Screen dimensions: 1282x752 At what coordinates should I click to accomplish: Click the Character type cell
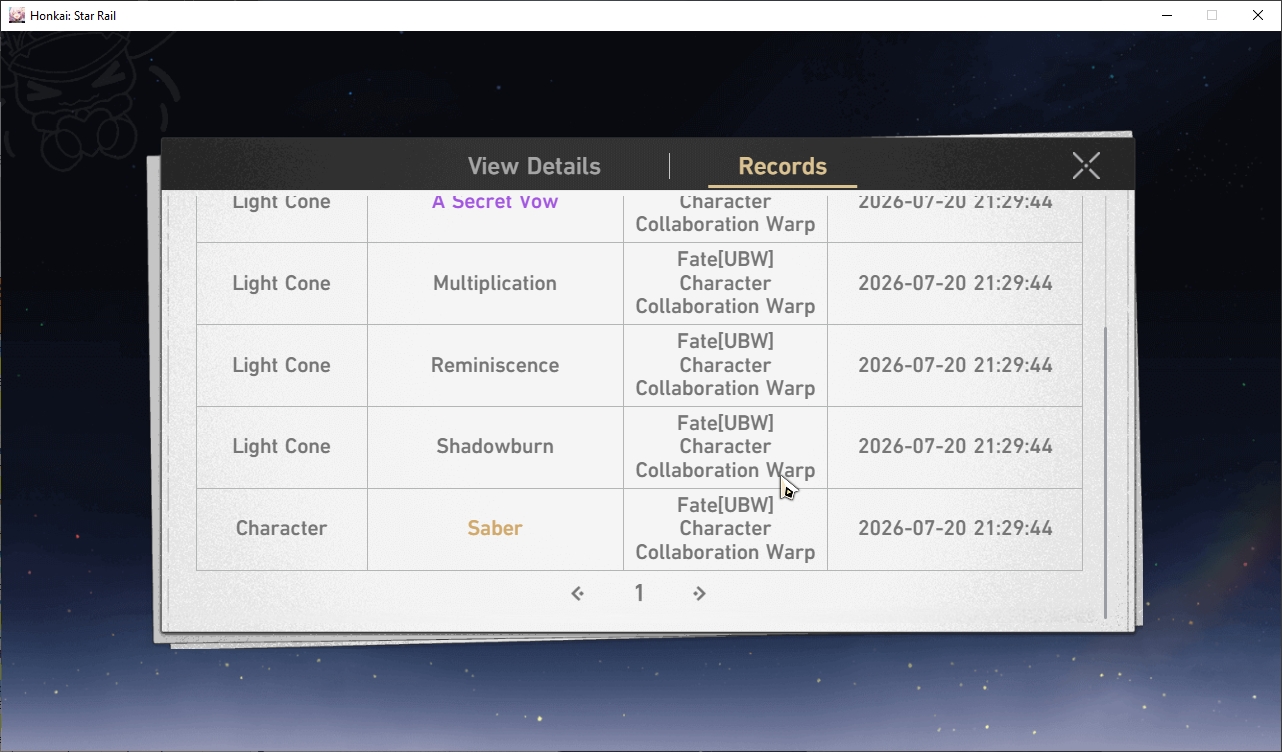[282, 529]
